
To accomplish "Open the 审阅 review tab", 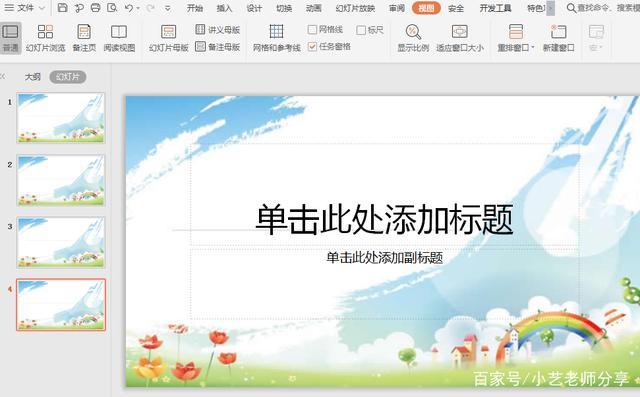I will (x=397, y=8).
